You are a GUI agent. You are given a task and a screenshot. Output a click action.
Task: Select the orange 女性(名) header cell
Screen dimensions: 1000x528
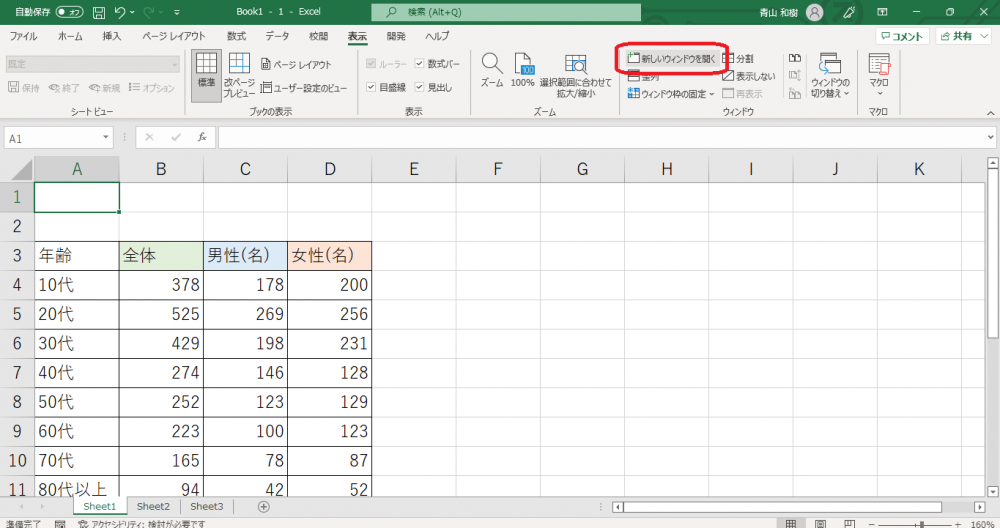point(329,256)
